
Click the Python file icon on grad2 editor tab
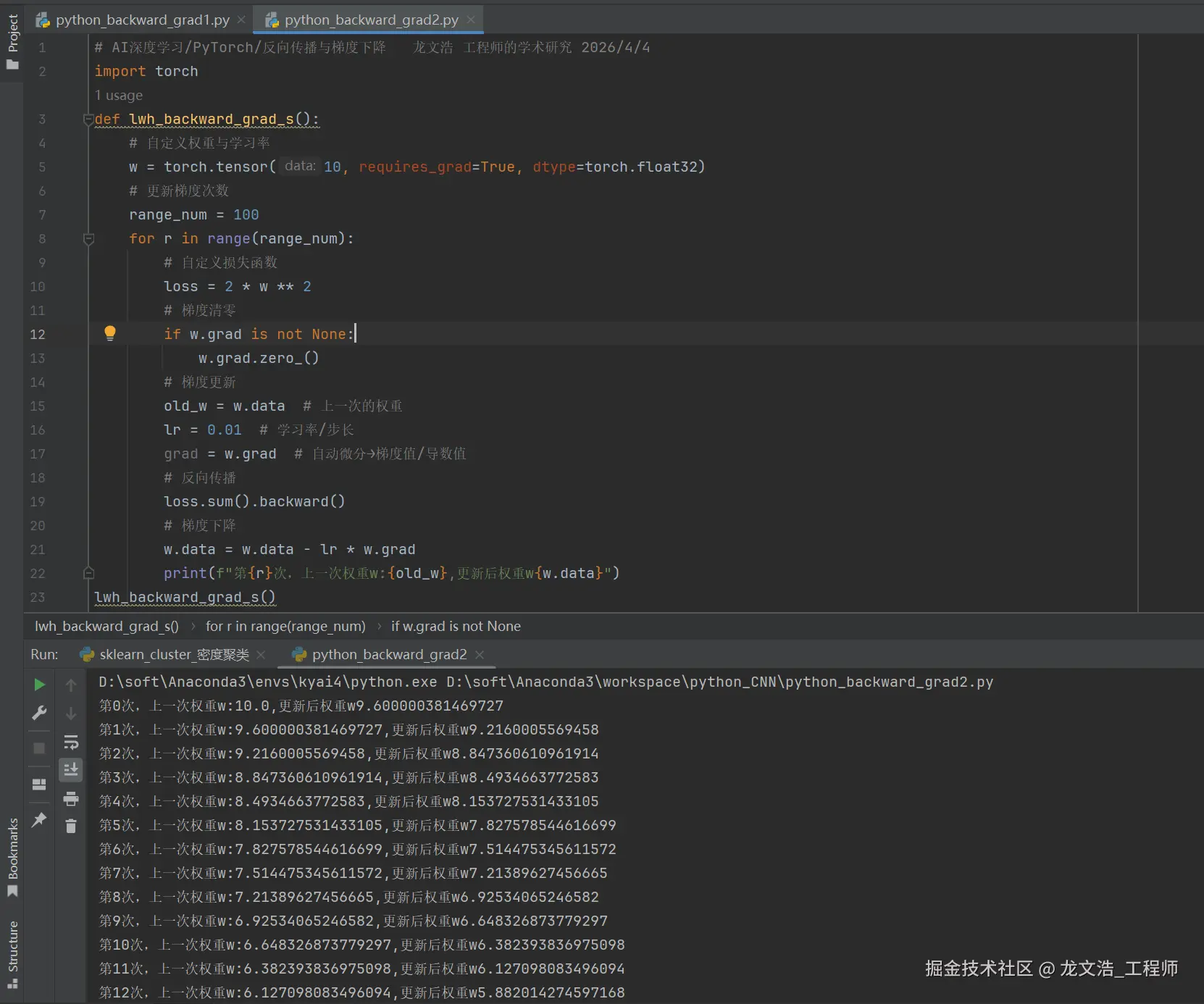[272, 20]
